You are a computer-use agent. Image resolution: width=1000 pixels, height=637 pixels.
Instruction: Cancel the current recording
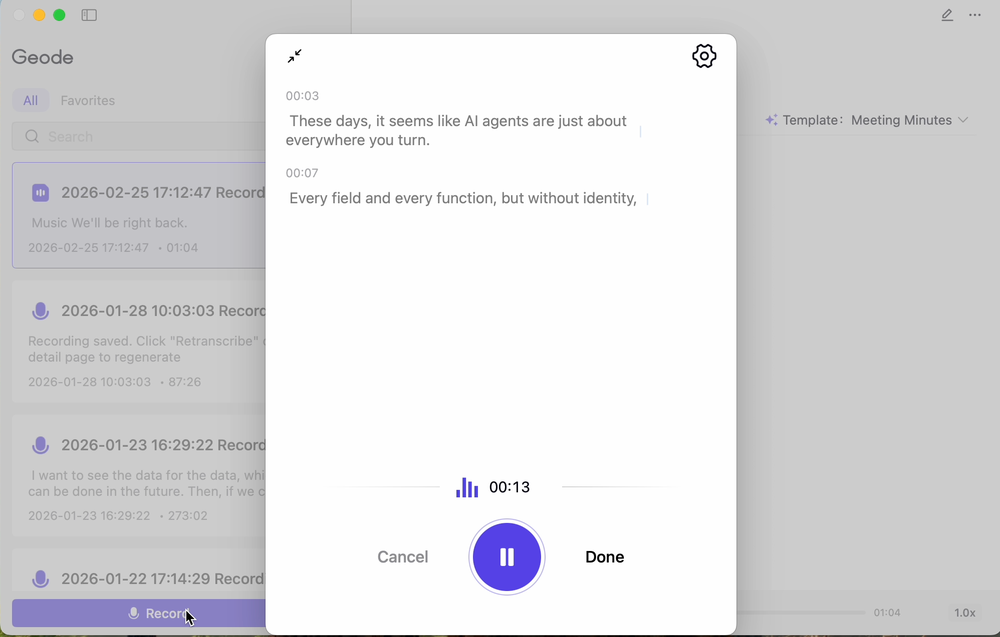[402, 557]
